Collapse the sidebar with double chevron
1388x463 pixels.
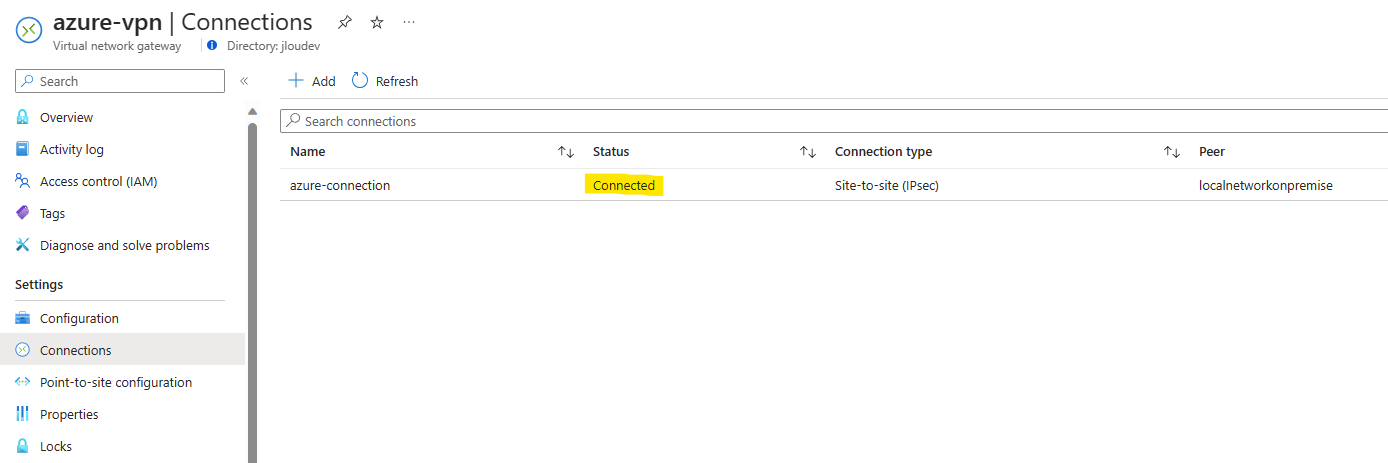click(x=244, y=81)
